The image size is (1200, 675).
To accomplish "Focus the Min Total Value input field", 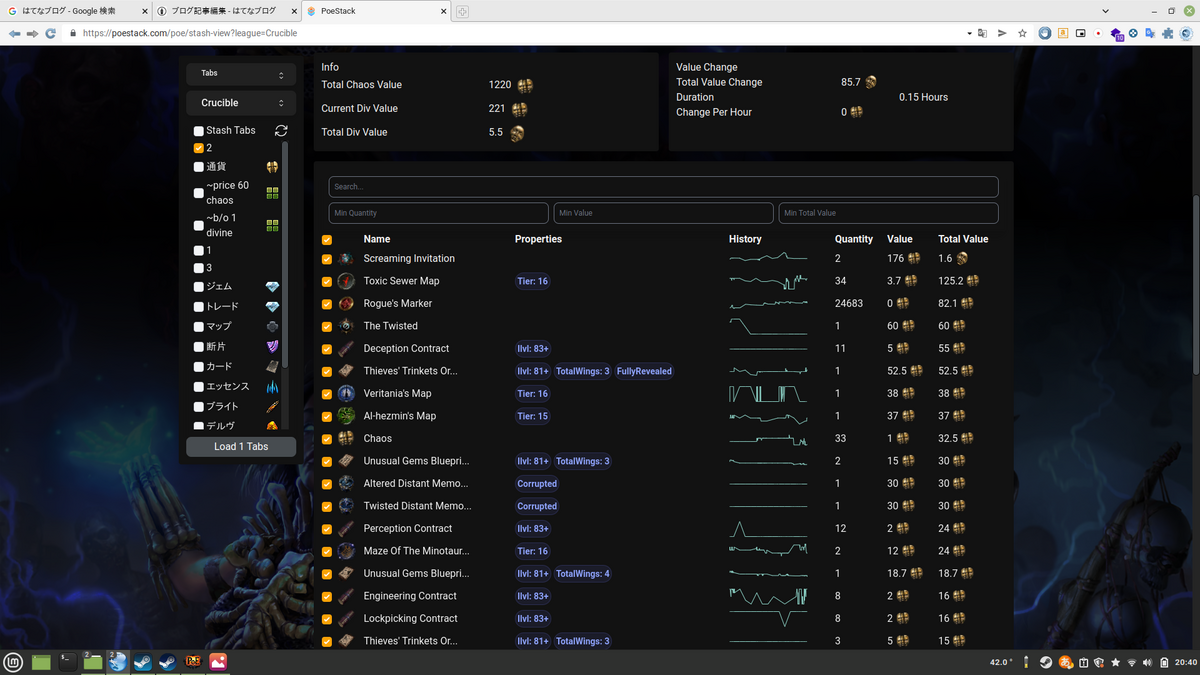I will coord(888,213).
